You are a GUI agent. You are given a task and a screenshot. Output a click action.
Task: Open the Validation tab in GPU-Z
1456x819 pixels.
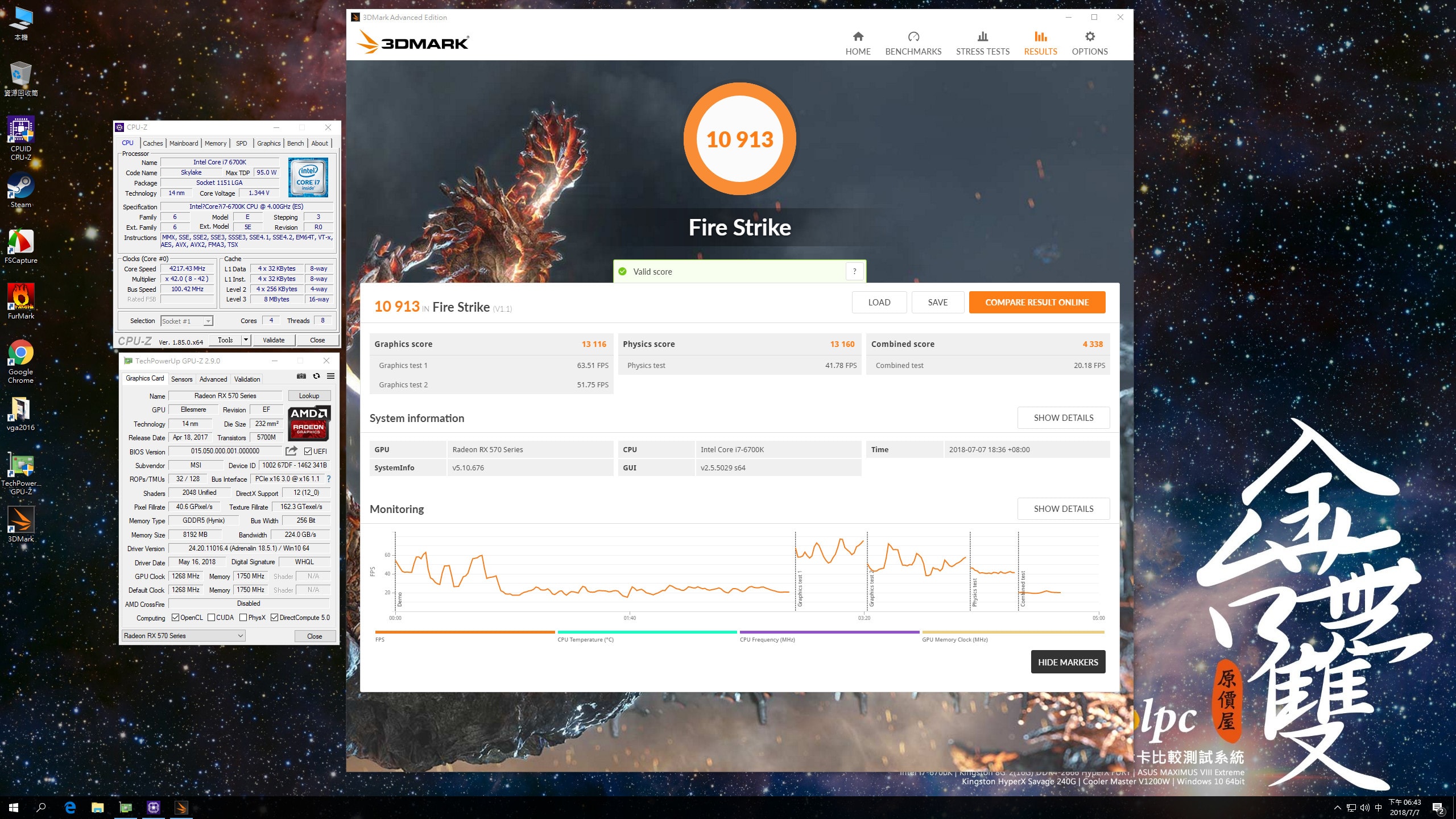pyautogui.click(x=247, y=379)
